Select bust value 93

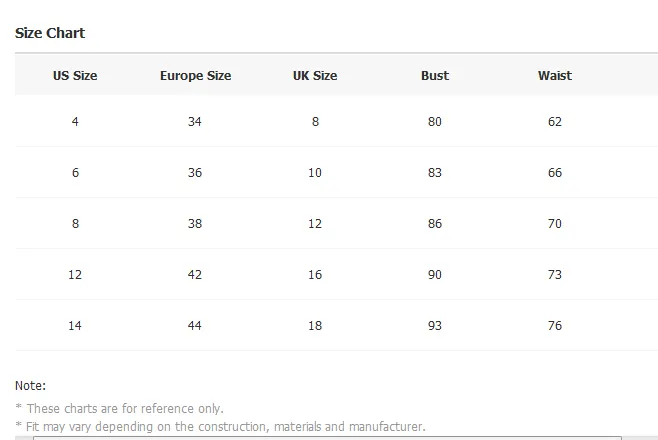point(435,325)
